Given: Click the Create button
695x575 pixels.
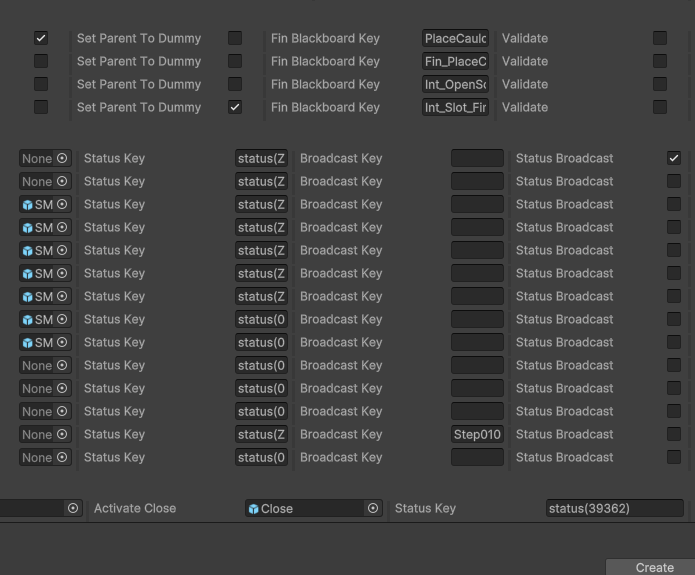Looking at the screenshot, I should pyautogui.click(x=652, y=567).
